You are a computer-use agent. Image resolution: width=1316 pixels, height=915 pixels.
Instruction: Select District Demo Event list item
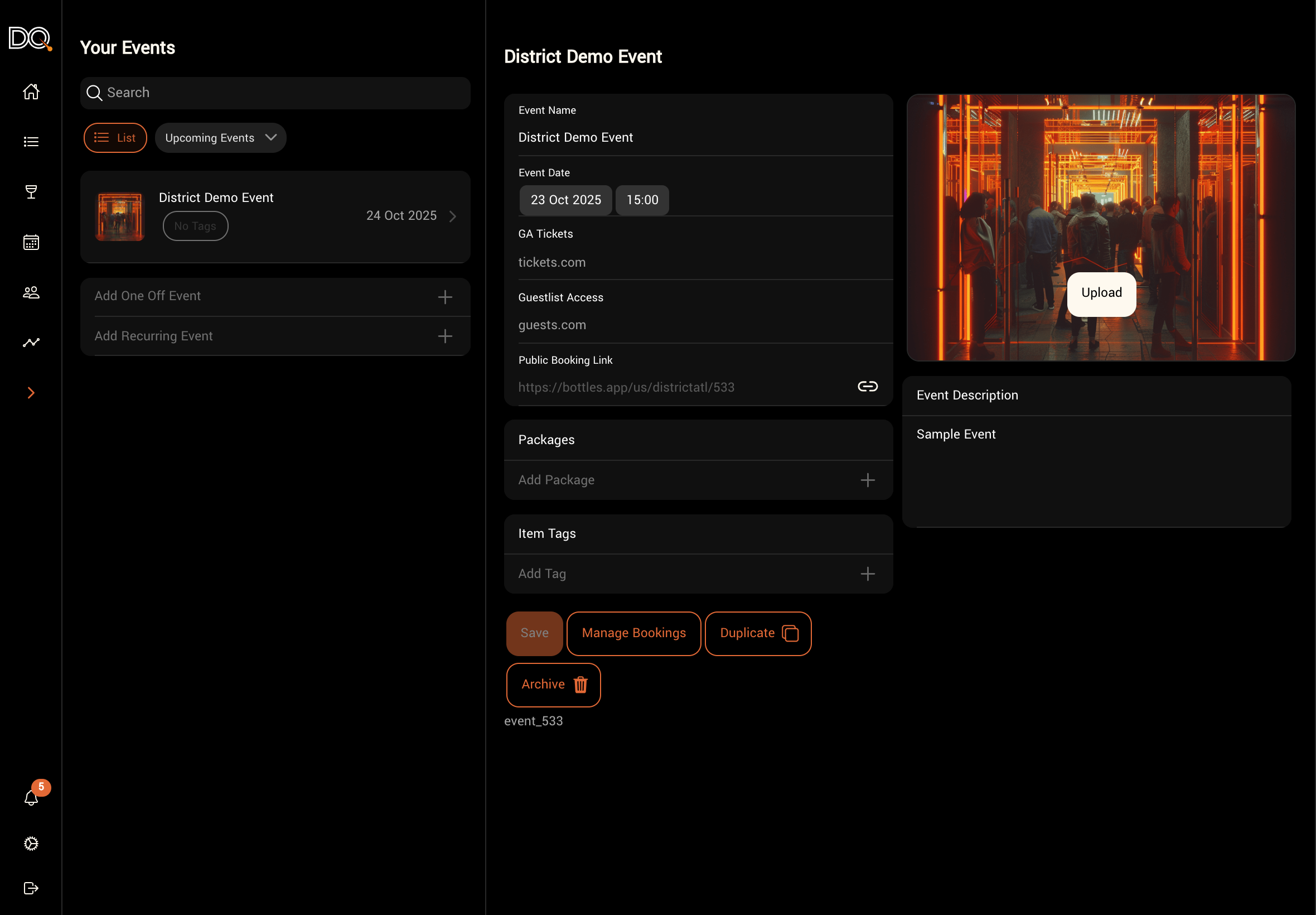(275, 216)
